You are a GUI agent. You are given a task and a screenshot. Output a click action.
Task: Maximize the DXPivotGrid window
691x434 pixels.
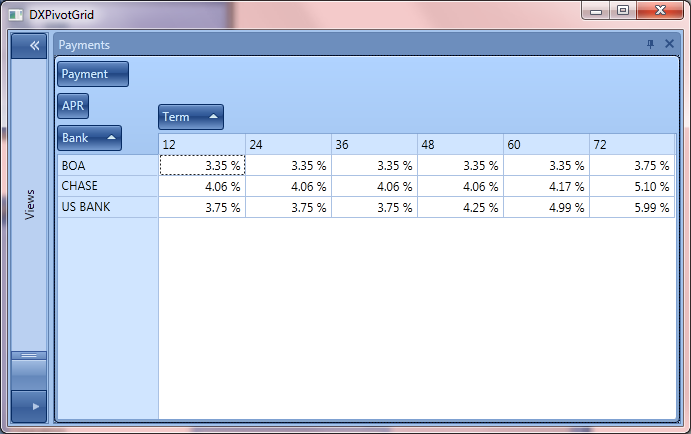coord(623,11)
